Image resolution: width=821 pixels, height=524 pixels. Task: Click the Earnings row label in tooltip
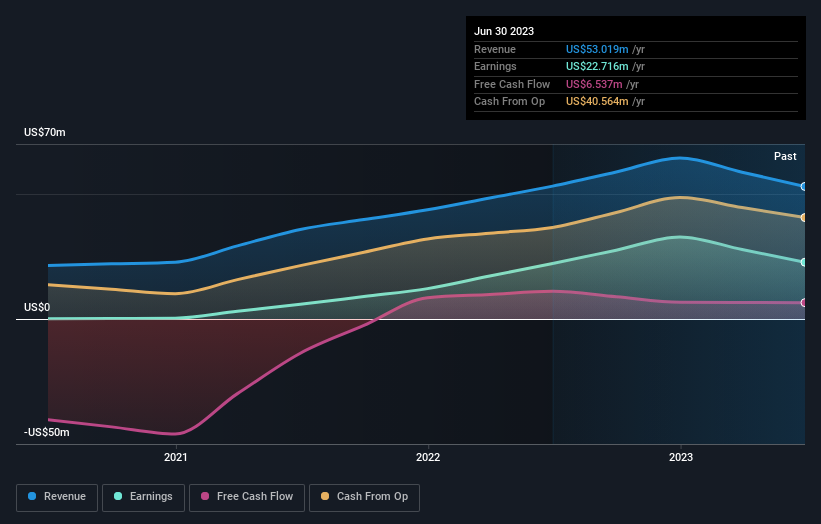(x=495, y=66)
